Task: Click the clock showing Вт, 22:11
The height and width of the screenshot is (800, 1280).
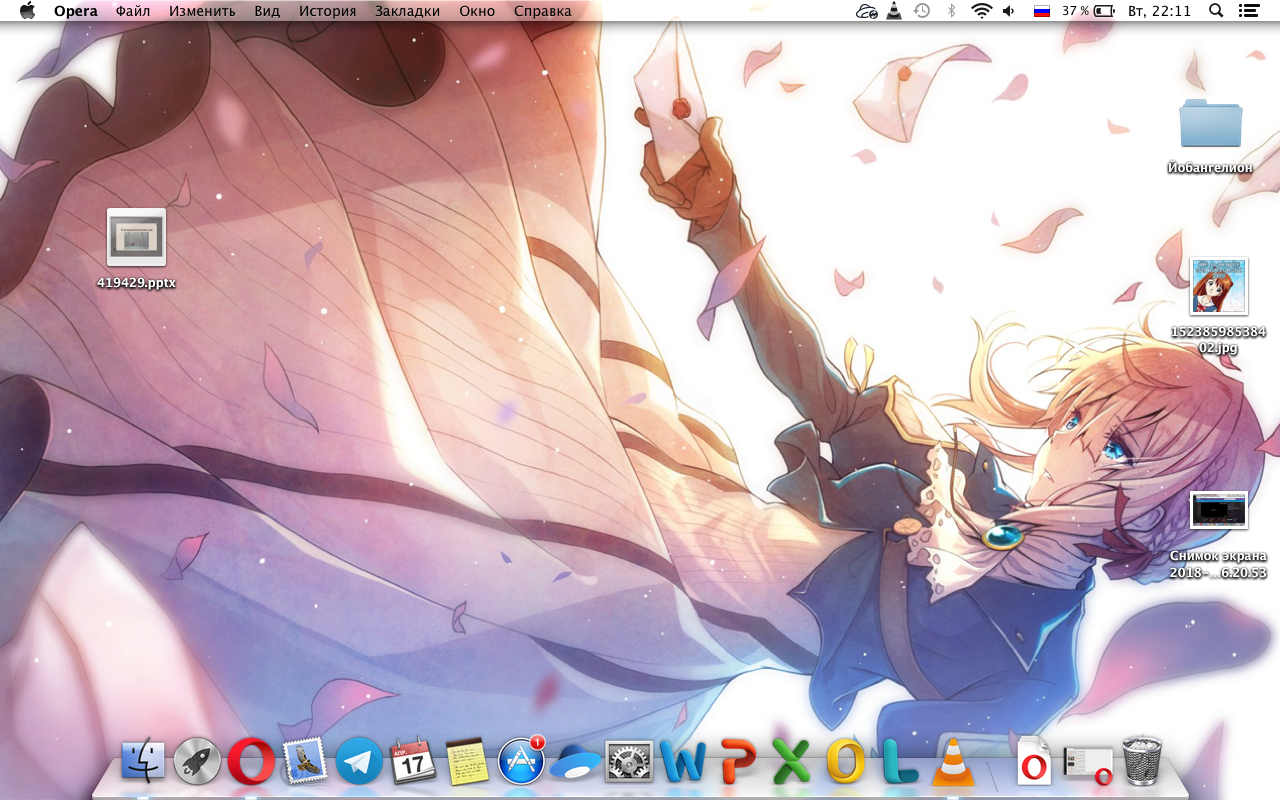Action: click(1159, 11)
